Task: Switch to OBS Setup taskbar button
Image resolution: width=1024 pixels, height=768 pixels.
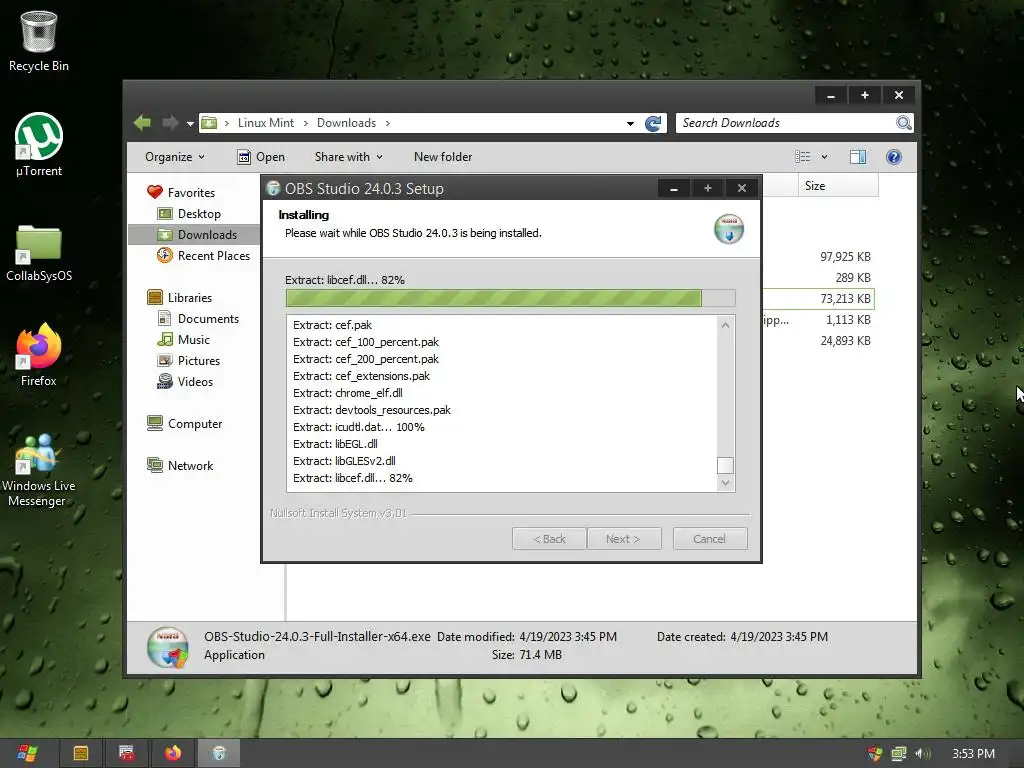Action: pos(219,753)
